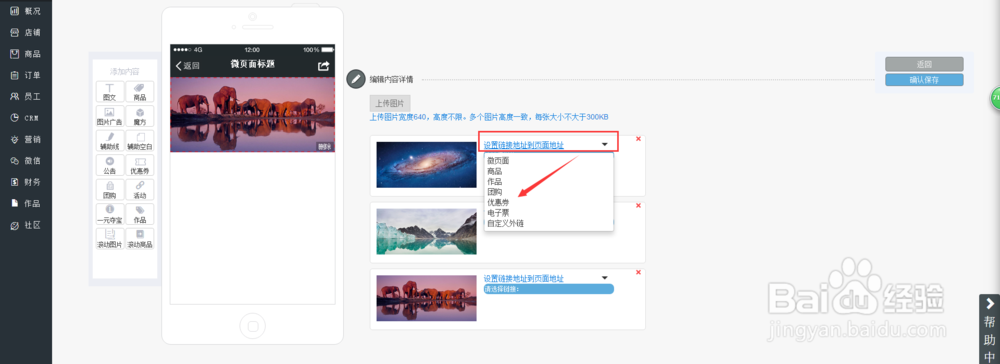Open 社区 community in the sidebar
Viewport: 1000px width, 364px height.
pyautogui.click(x=26, y=225)
